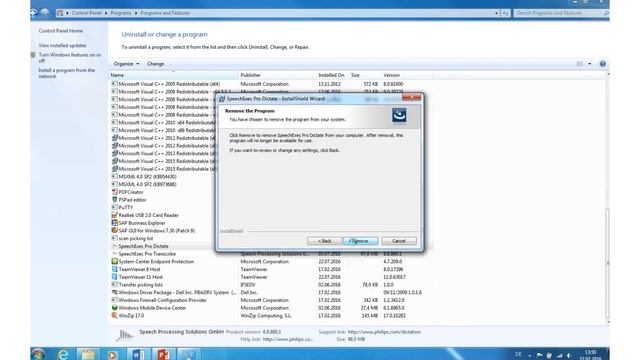Select the scan picking list icon

click(x=115, y=238)
